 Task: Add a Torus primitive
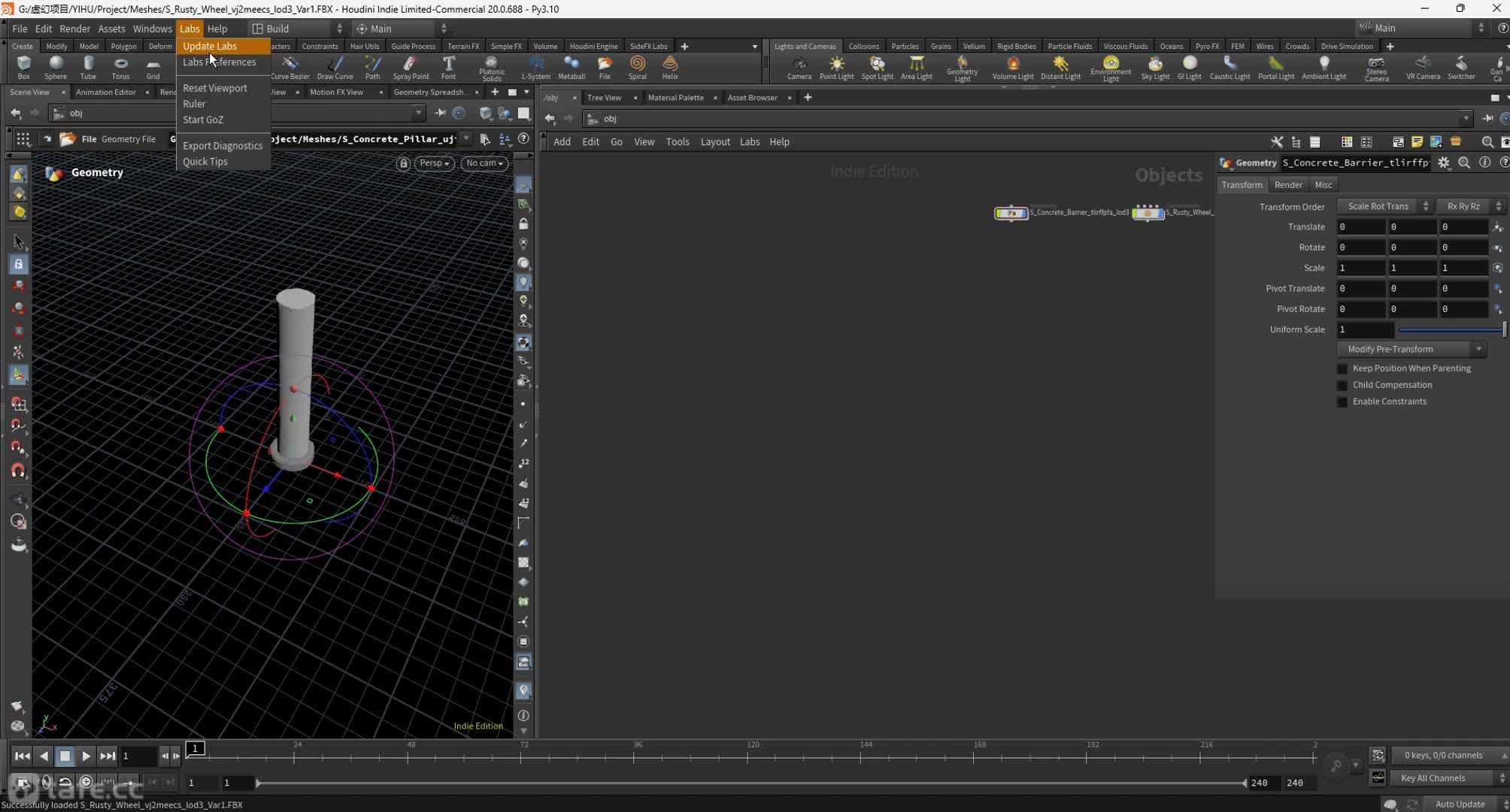click(x=120, y=67)
